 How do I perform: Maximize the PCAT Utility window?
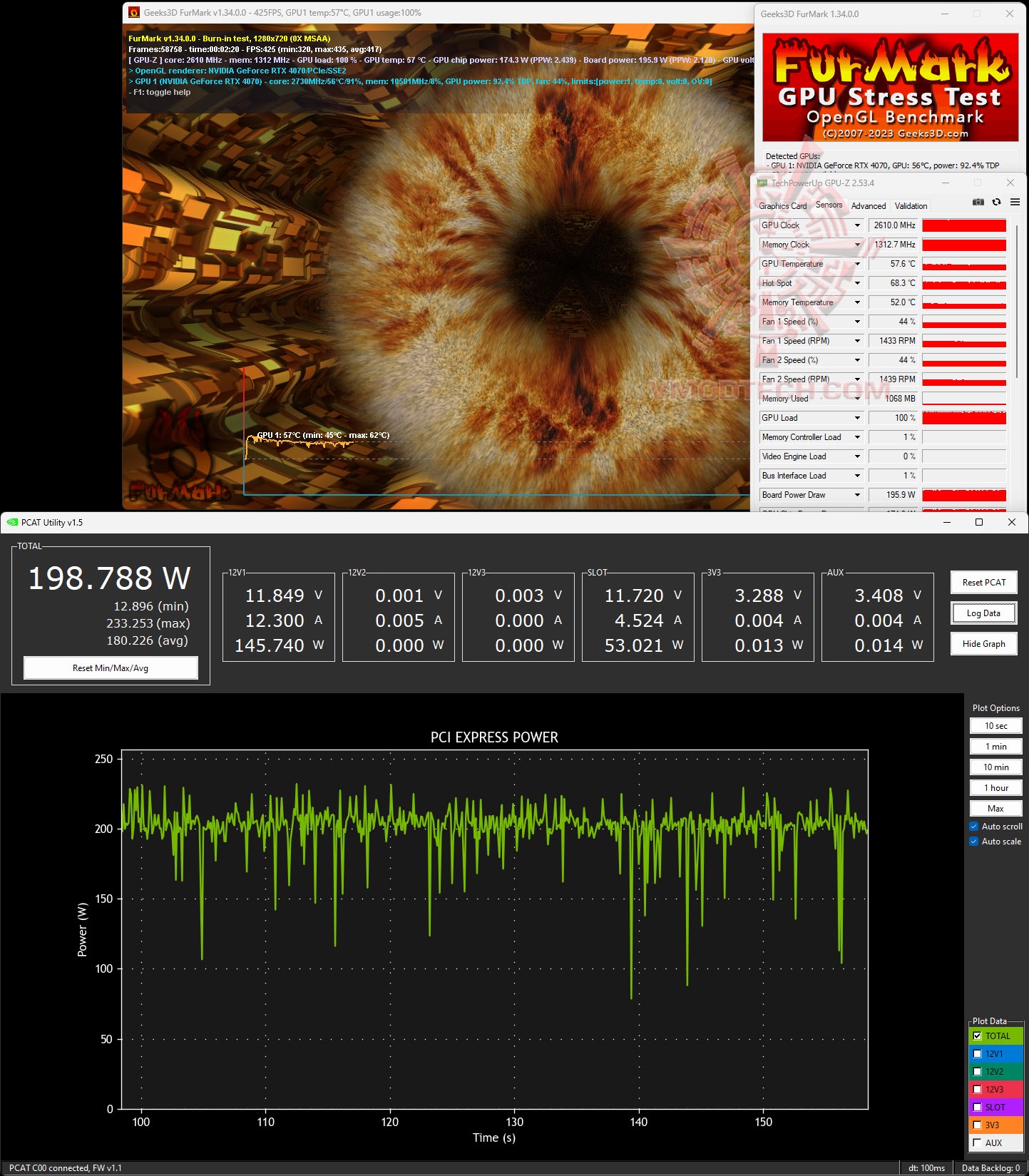pos(979,523)
